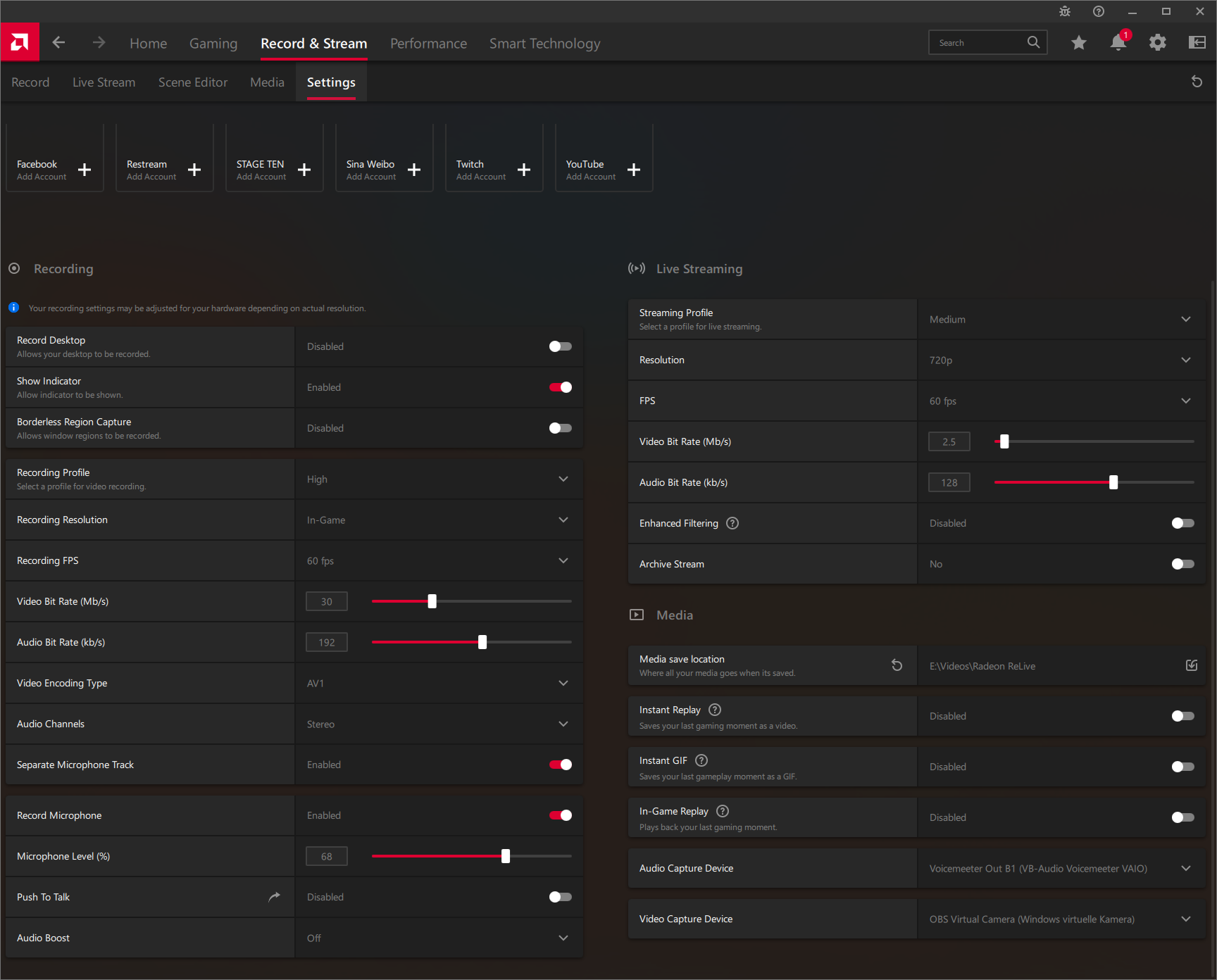
Task: Show Enhanced Filtering help tooltip icon
Action: [x=732, y=523]
